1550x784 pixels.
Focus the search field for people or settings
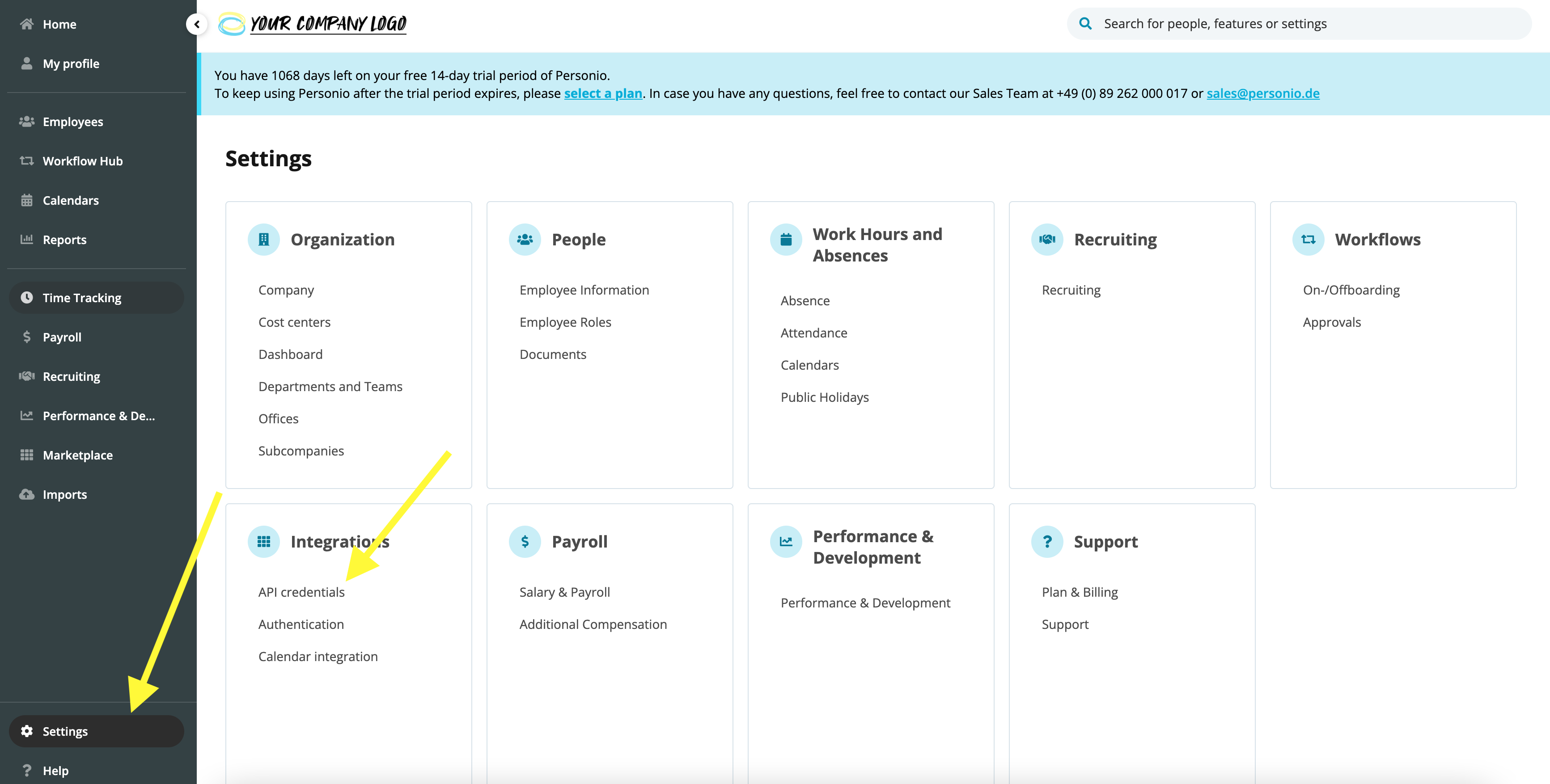[x=1299, y=23]
